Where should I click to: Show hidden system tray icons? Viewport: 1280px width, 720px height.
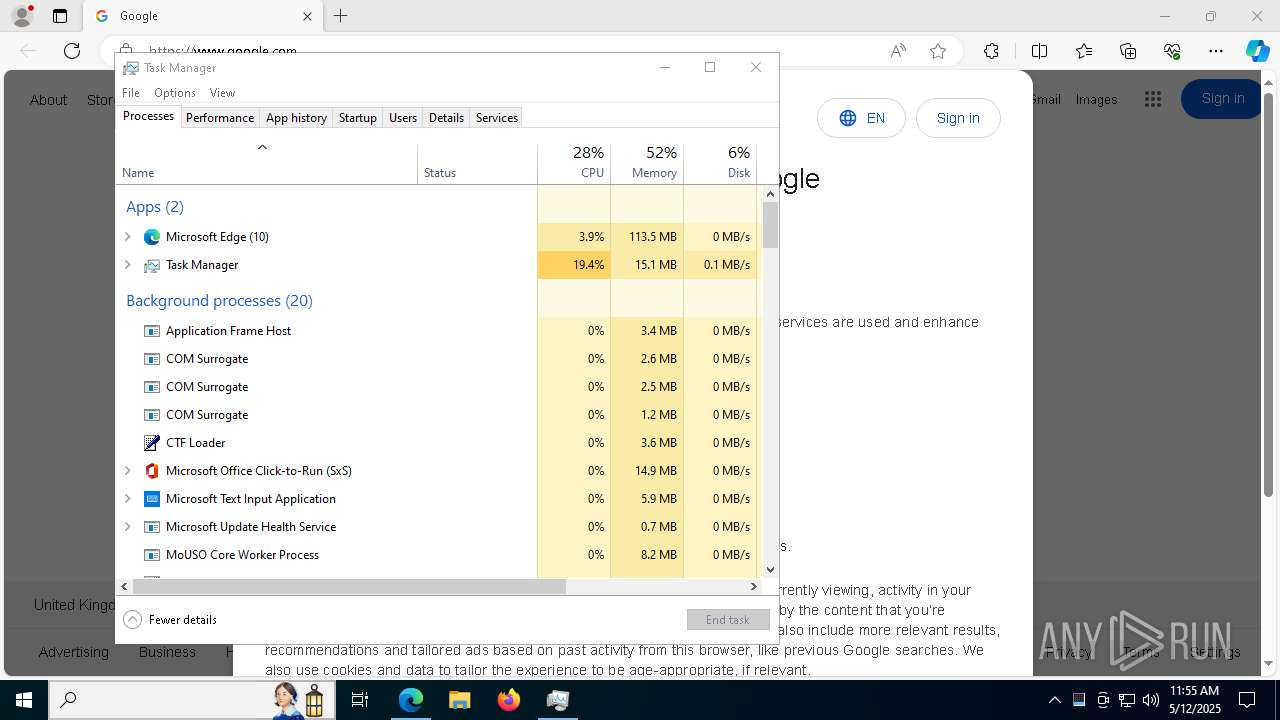[1054, 700]
